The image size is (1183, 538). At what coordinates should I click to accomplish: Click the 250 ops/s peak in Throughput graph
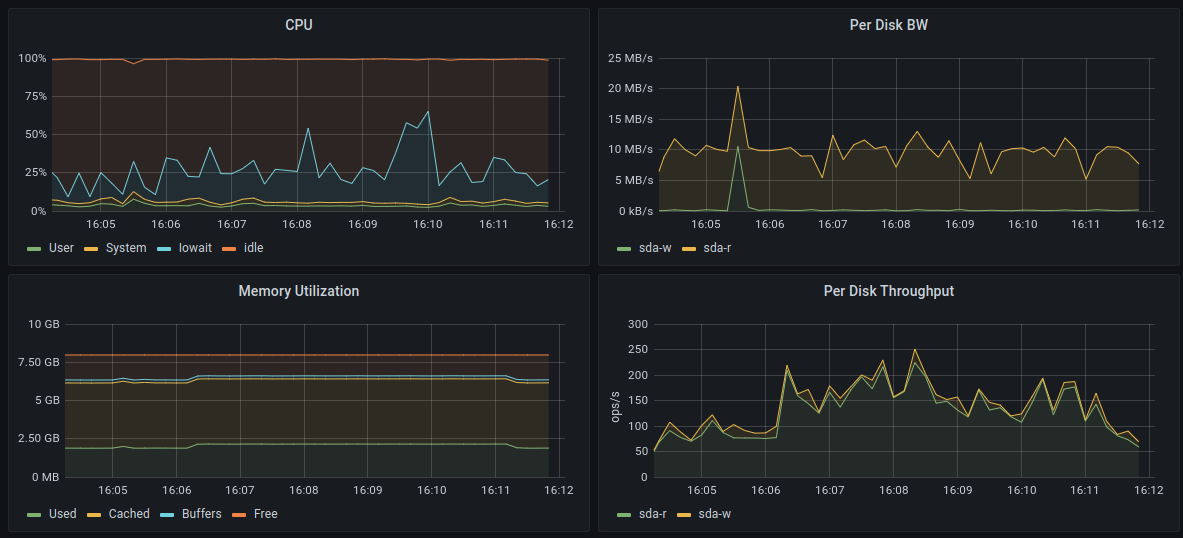[914, 350]
